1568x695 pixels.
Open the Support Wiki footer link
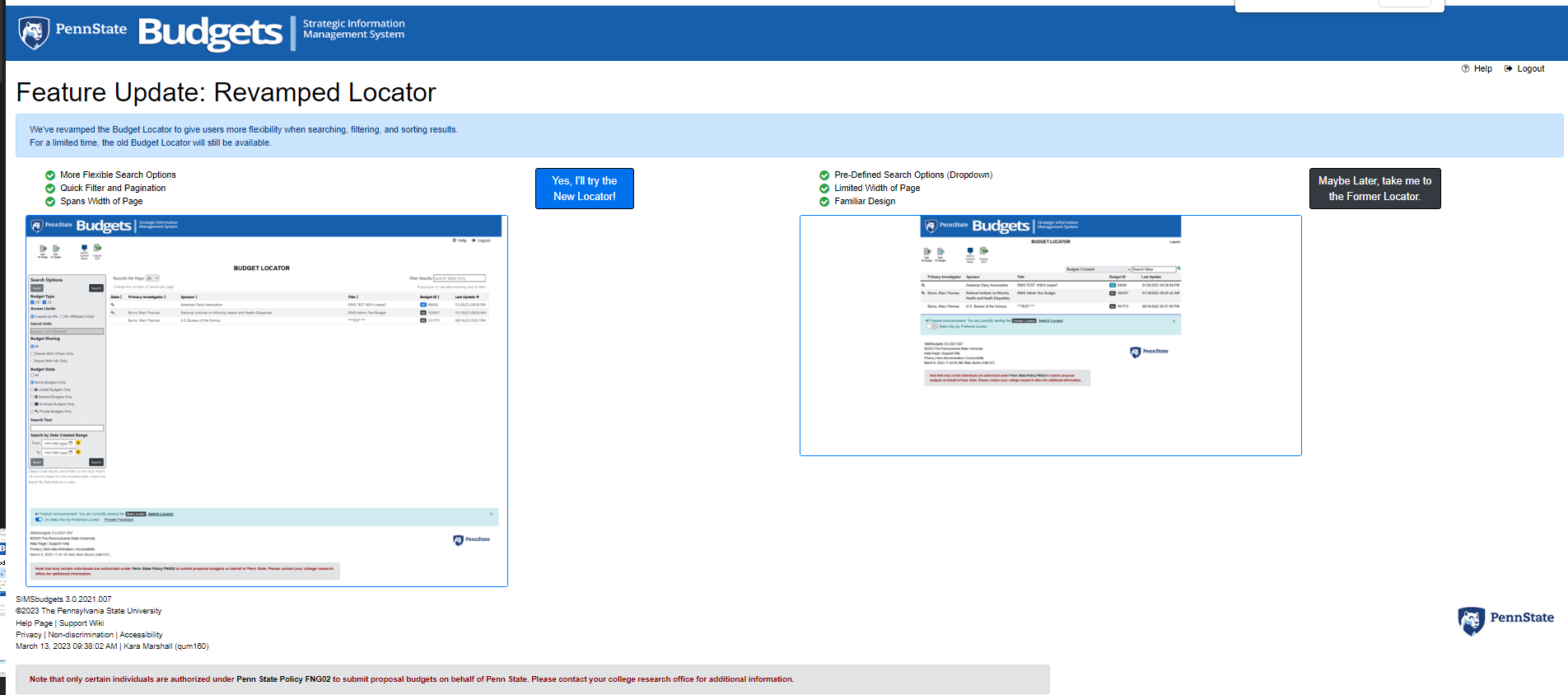(82, 623)
